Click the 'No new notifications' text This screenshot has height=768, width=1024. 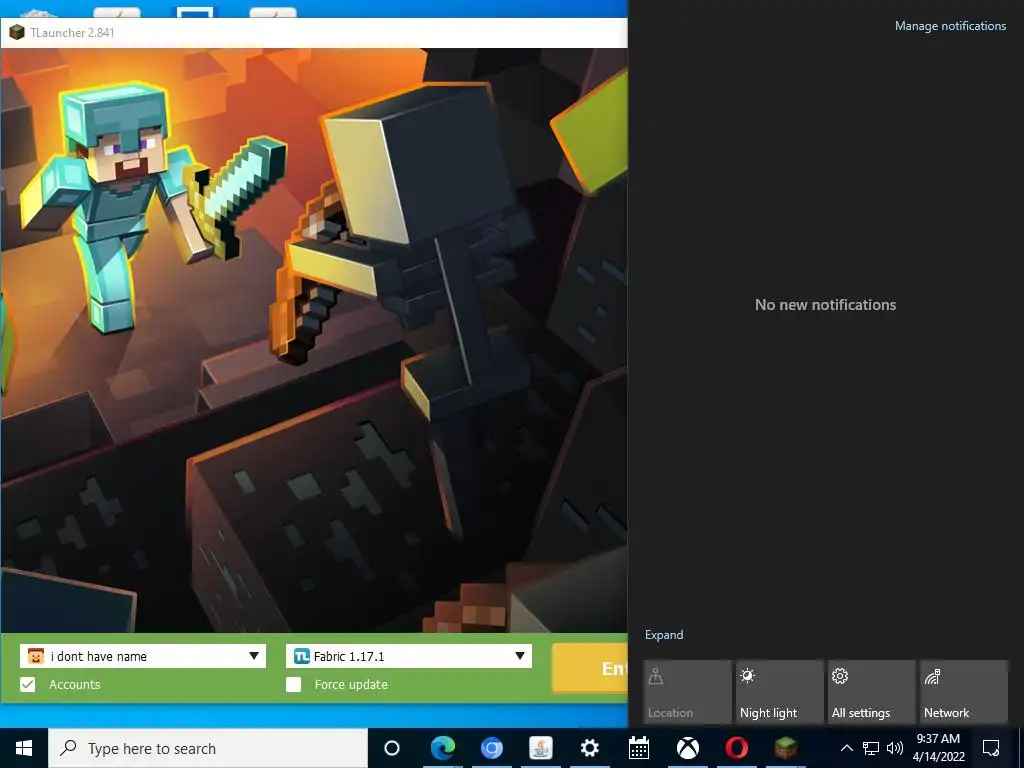(825, 305)
